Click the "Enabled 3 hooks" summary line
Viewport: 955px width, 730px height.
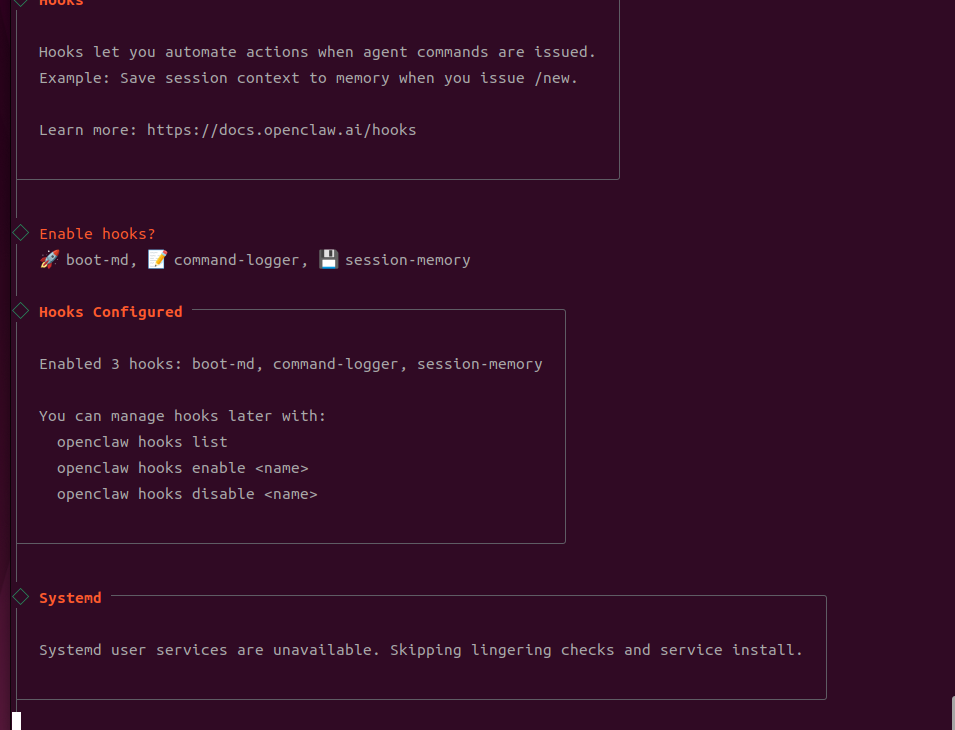(290, 364)
